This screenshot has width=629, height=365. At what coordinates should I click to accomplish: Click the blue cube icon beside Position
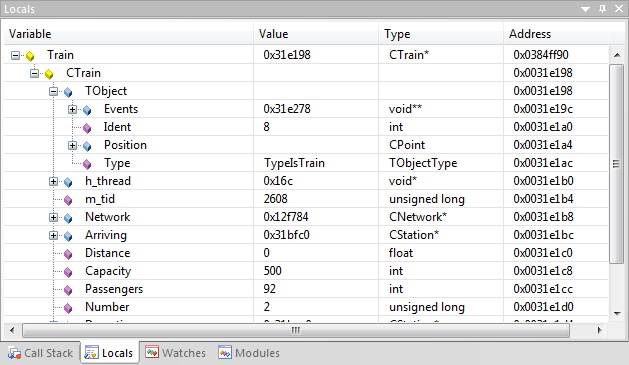click(x=87, y=146)
